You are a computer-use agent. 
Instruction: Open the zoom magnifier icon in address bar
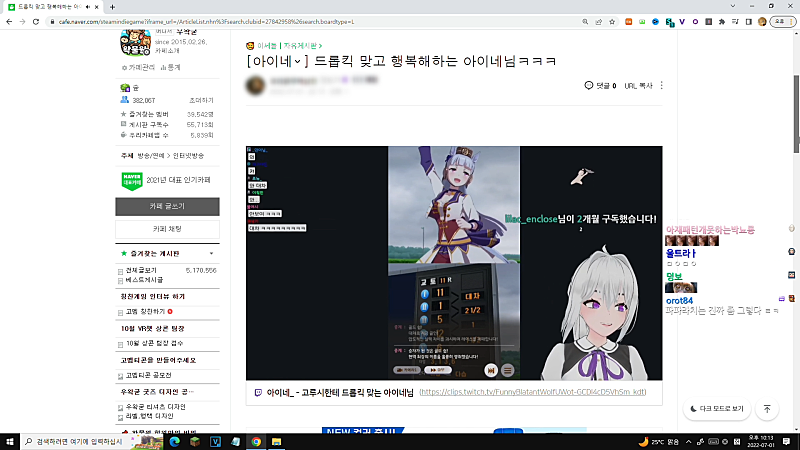coord(585,22)
